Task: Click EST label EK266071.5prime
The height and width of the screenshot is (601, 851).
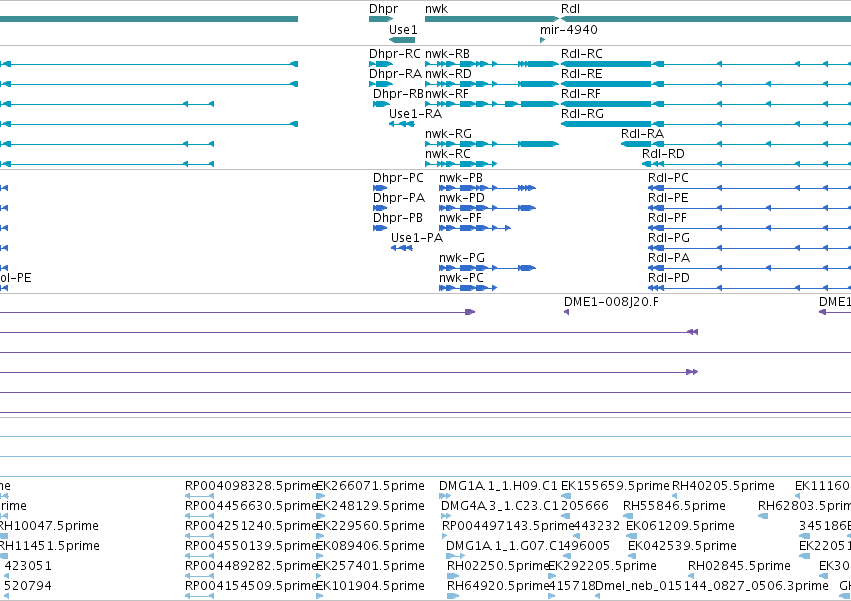Action: [370, 486]
